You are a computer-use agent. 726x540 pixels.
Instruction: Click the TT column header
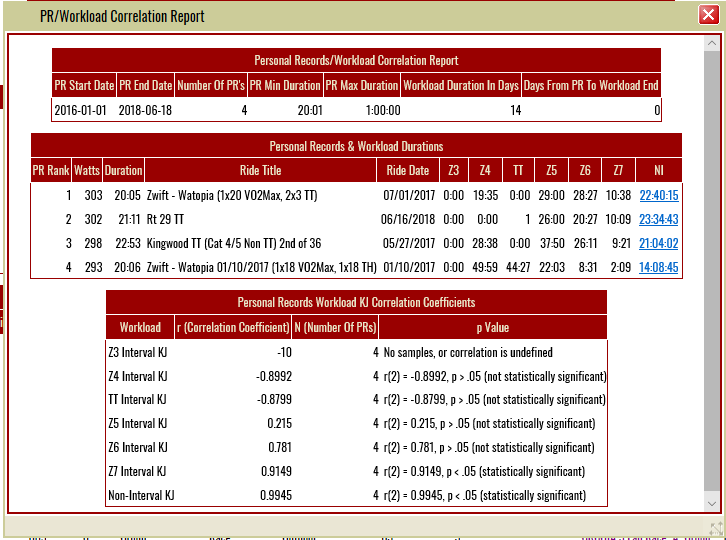(x=518, y=170)
